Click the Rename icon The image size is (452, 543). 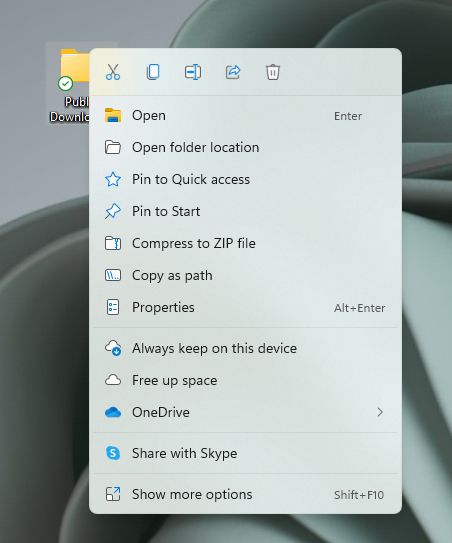(x=193, y=72)
